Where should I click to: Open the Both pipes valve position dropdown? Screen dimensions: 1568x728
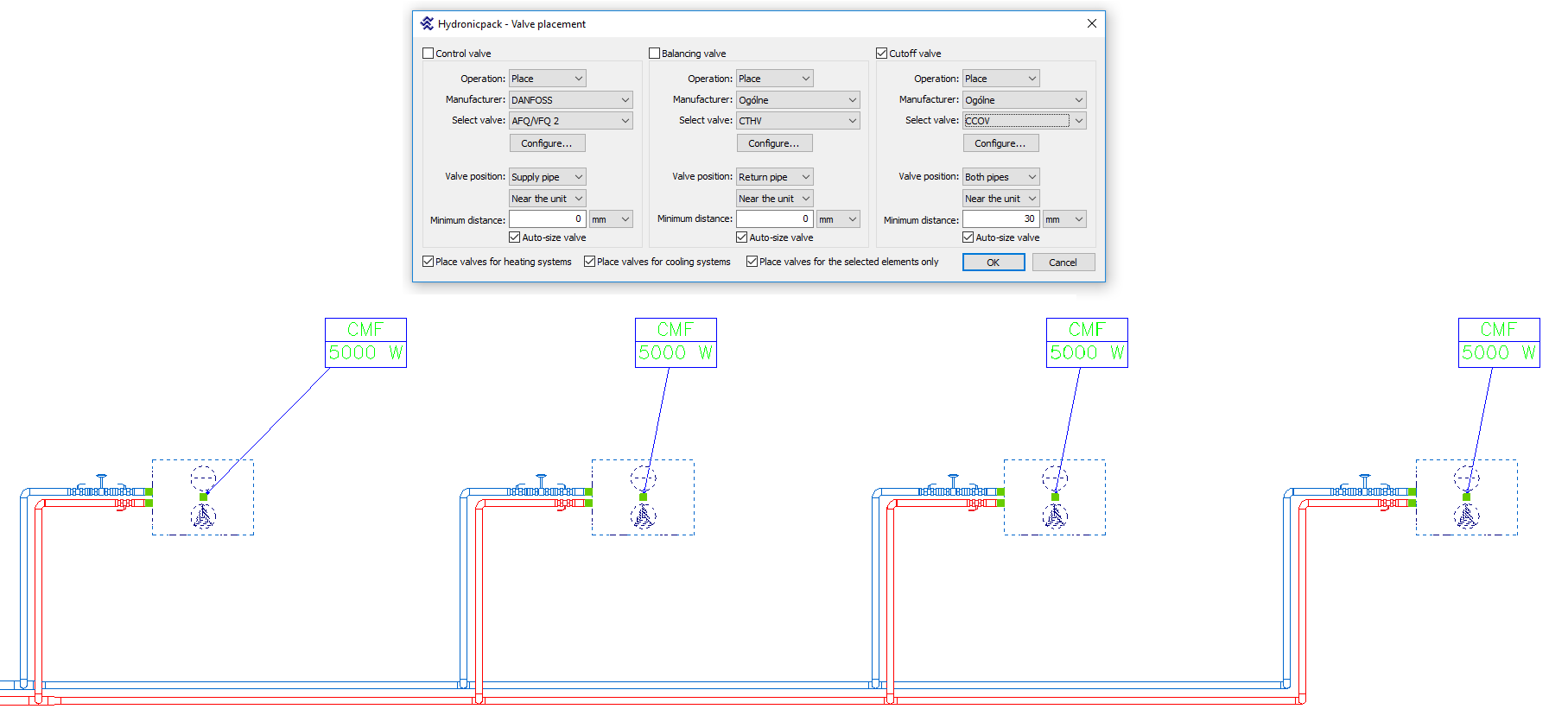click(1000, 177)
